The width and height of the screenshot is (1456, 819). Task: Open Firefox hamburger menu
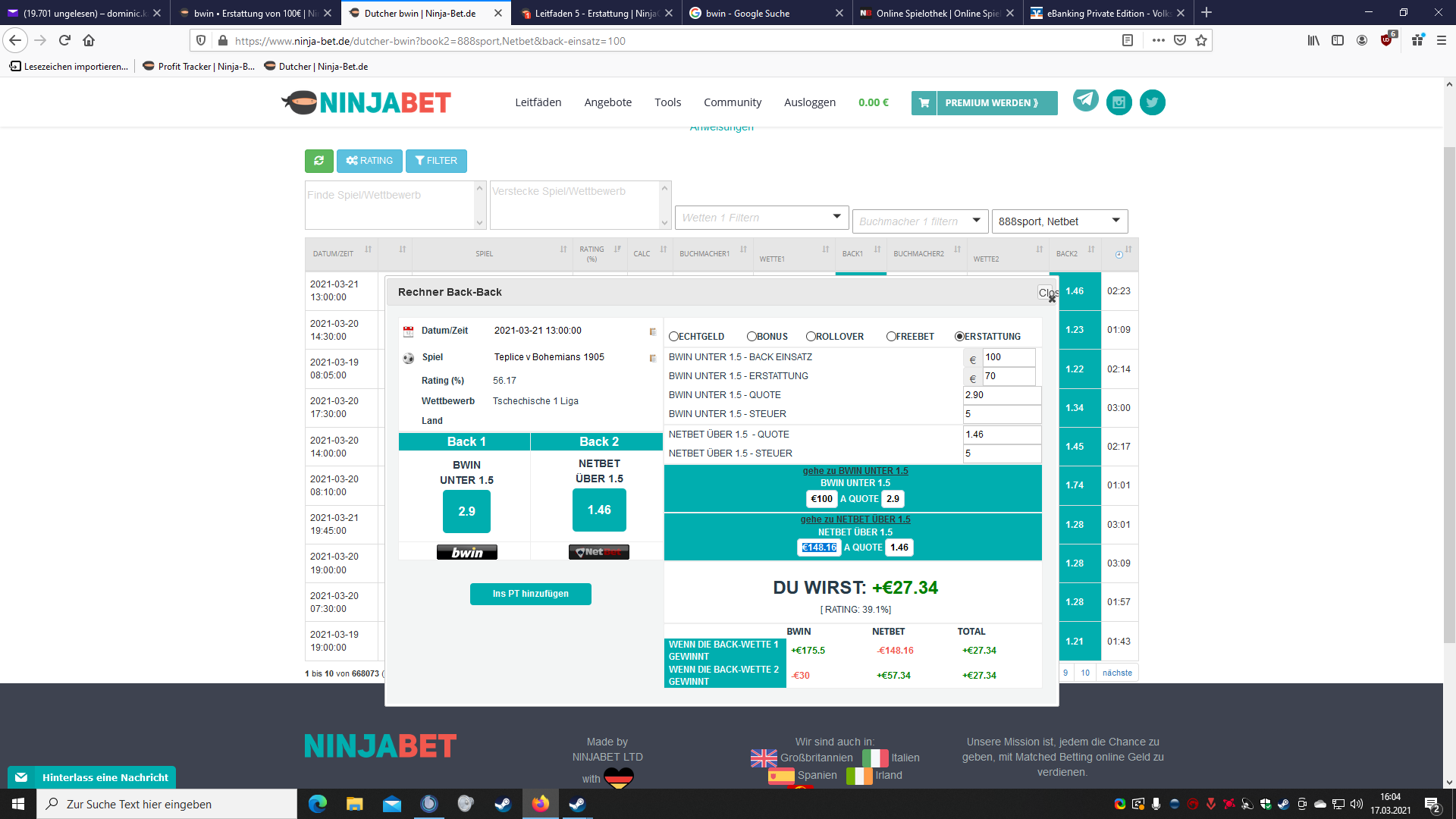1442,41
